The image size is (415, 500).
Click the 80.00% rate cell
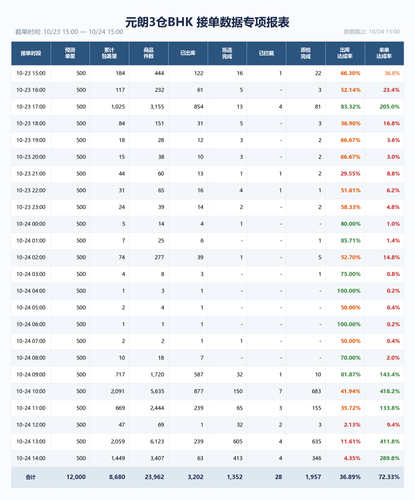(351, 224)
